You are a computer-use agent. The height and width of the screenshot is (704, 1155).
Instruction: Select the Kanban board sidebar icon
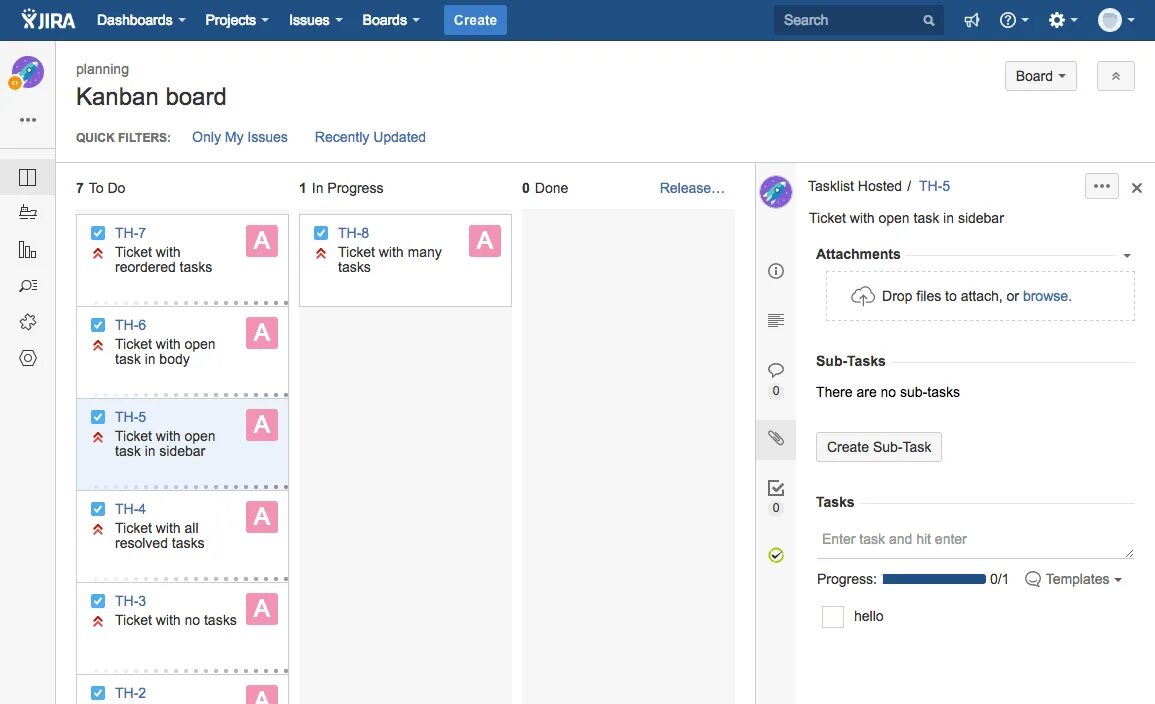pyautogui.click(x=27, y=177)
